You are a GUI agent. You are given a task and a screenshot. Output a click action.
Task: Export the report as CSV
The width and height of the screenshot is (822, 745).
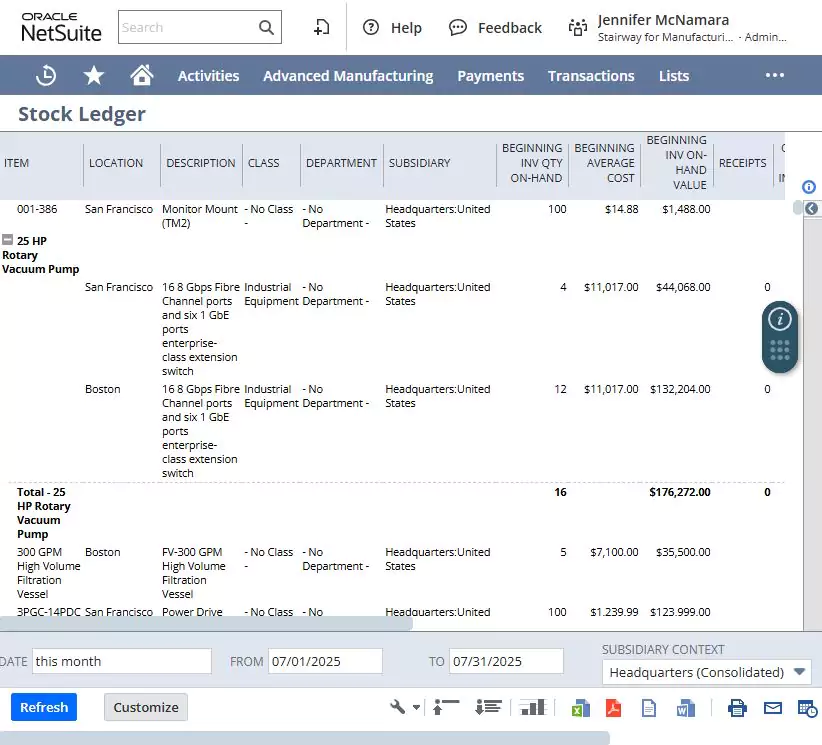(x=649, y=708)
